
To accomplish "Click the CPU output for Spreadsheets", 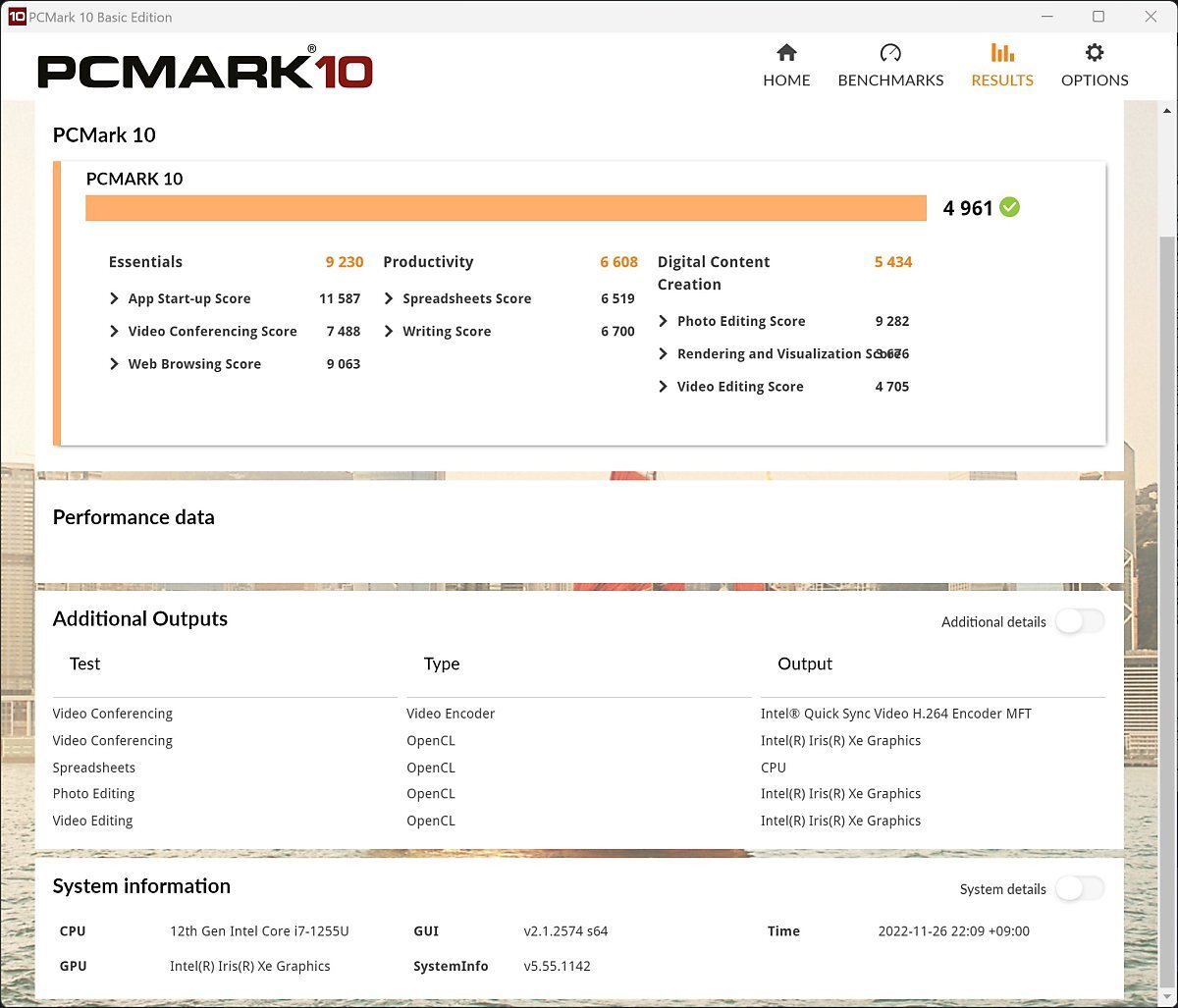I will (x=774, y=768).
